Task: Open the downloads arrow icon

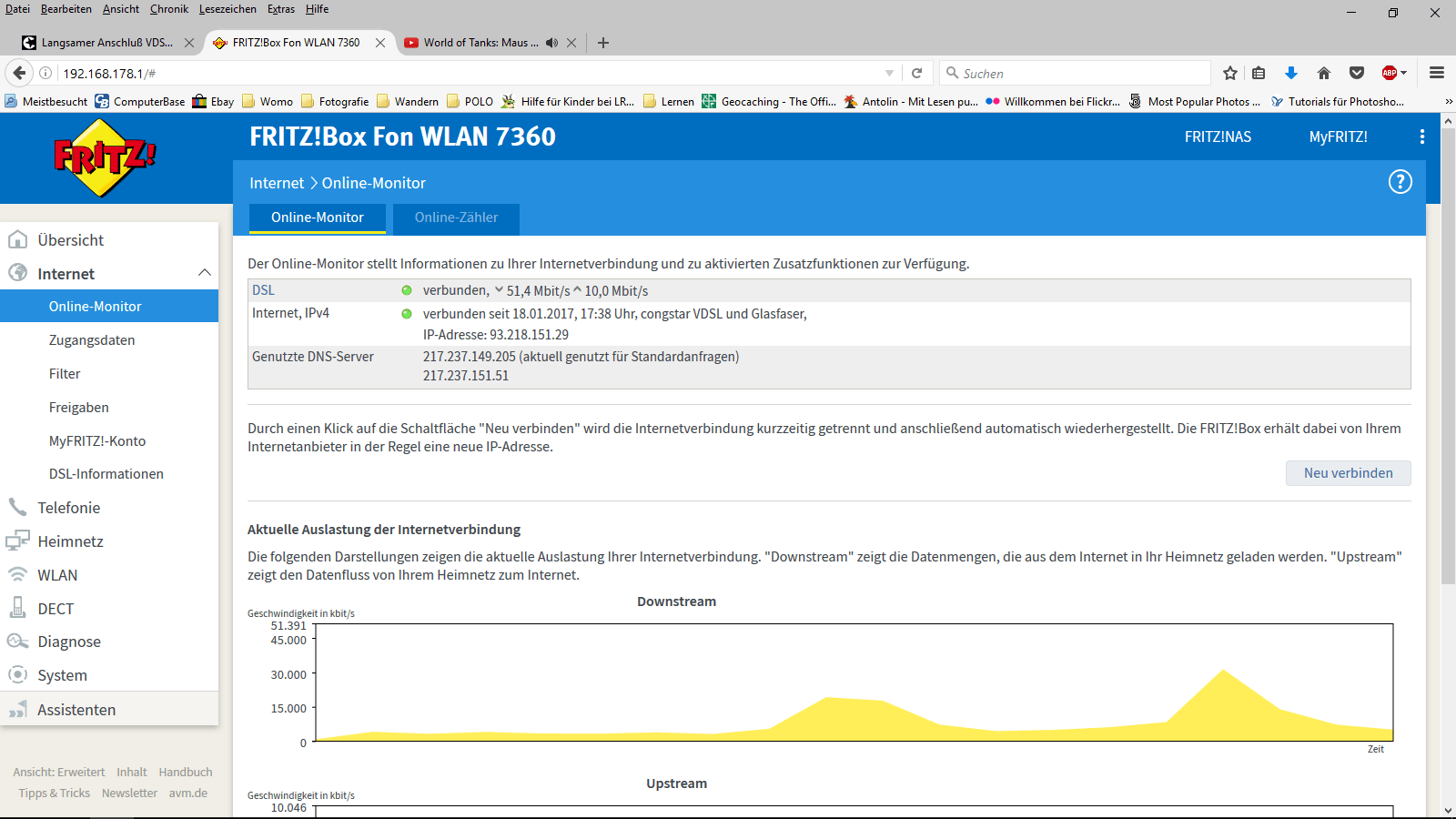Action: (1290, 73)
